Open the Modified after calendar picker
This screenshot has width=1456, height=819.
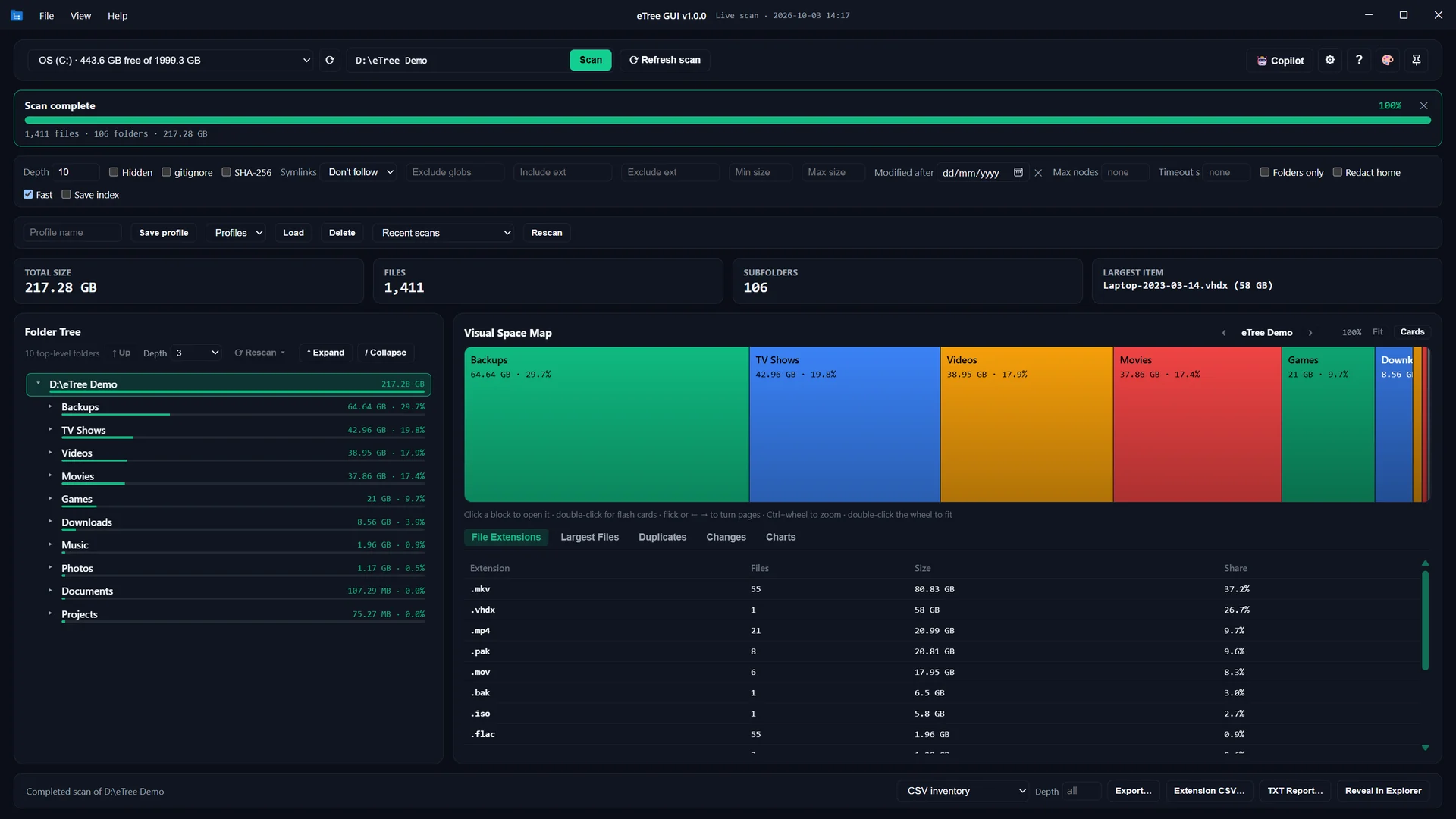pyautogui.click(x=1018, y=172)
